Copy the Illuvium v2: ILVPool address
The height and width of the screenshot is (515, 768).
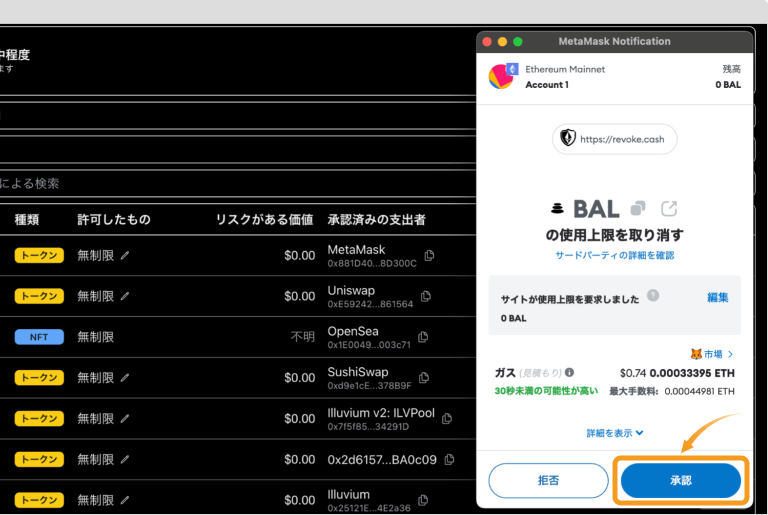coord(447,418)
